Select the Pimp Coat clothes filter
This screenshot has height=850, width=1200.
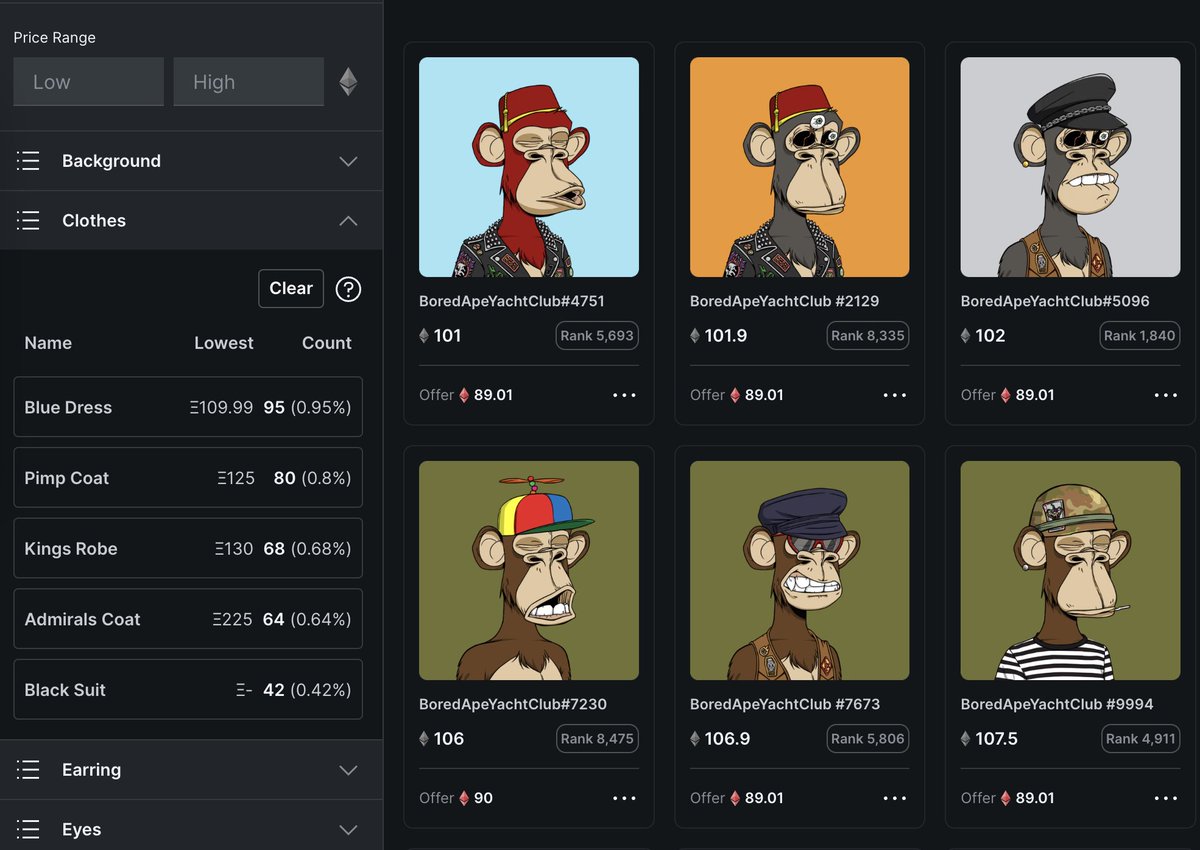click(x=188, y=478)
